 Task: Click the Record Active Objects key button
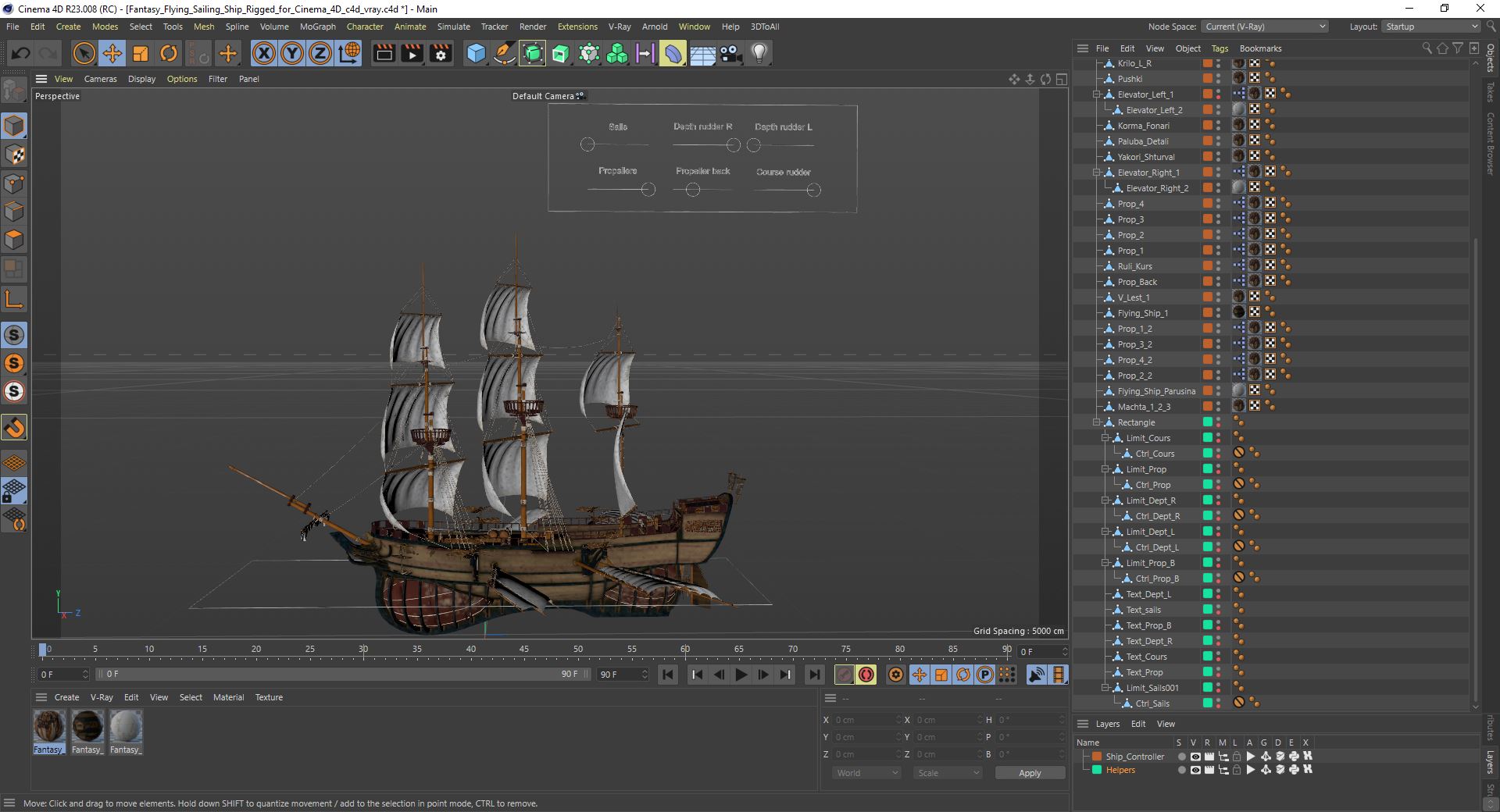(x=845, y=675)
